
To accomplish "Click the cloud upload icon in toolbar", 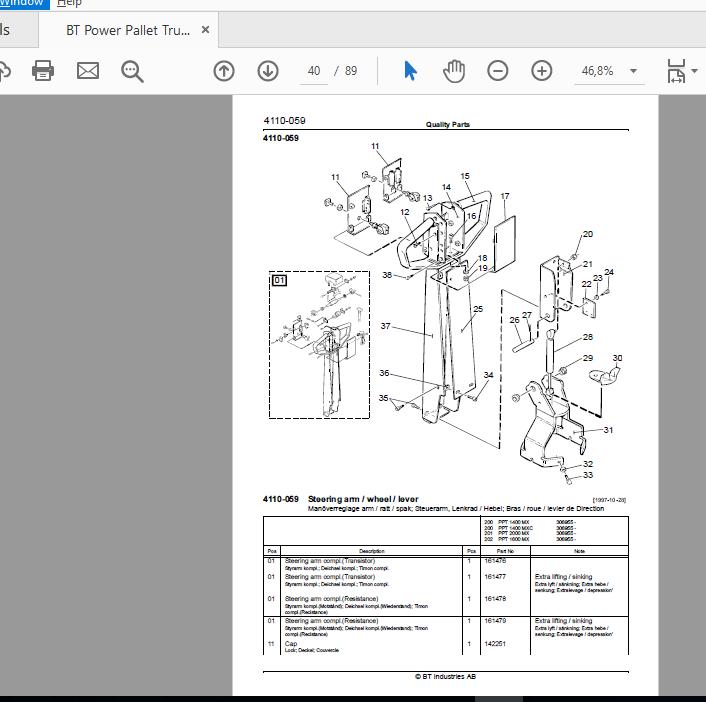I will click(5, 71).
